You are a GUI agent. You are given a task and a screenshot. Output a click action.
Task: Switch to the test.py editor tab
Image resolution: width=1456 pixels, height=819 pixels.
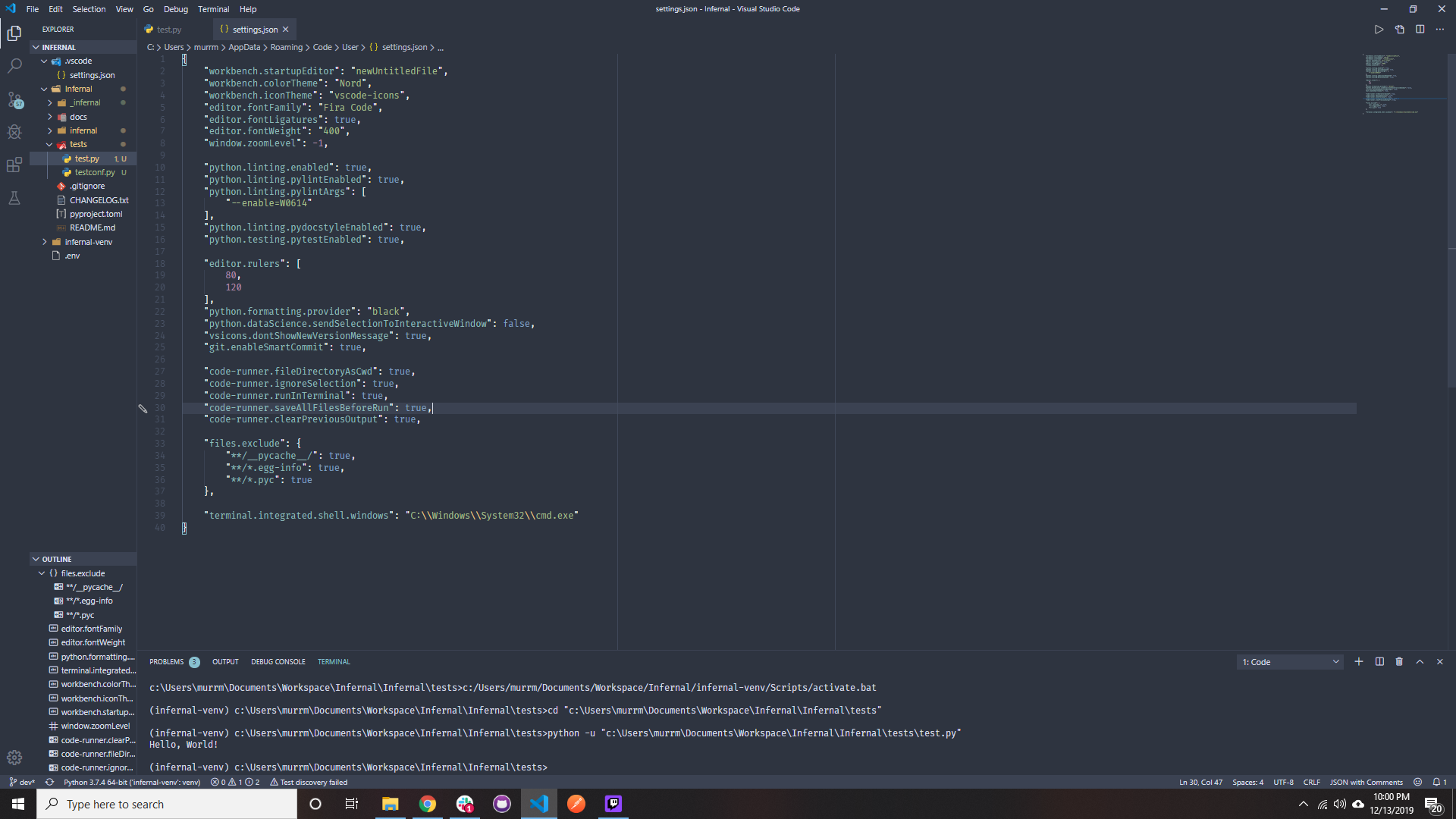(x=168, y=29)
